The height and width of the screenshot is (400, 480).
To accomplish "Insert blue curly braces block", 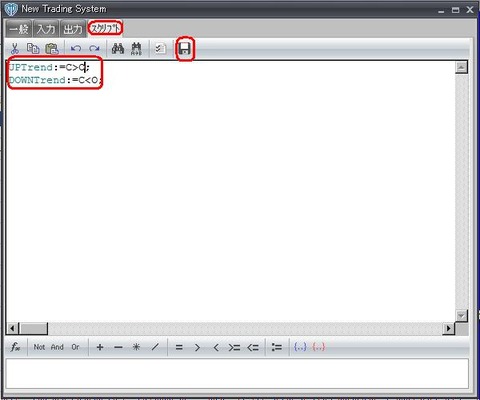I will coord(300,347).
